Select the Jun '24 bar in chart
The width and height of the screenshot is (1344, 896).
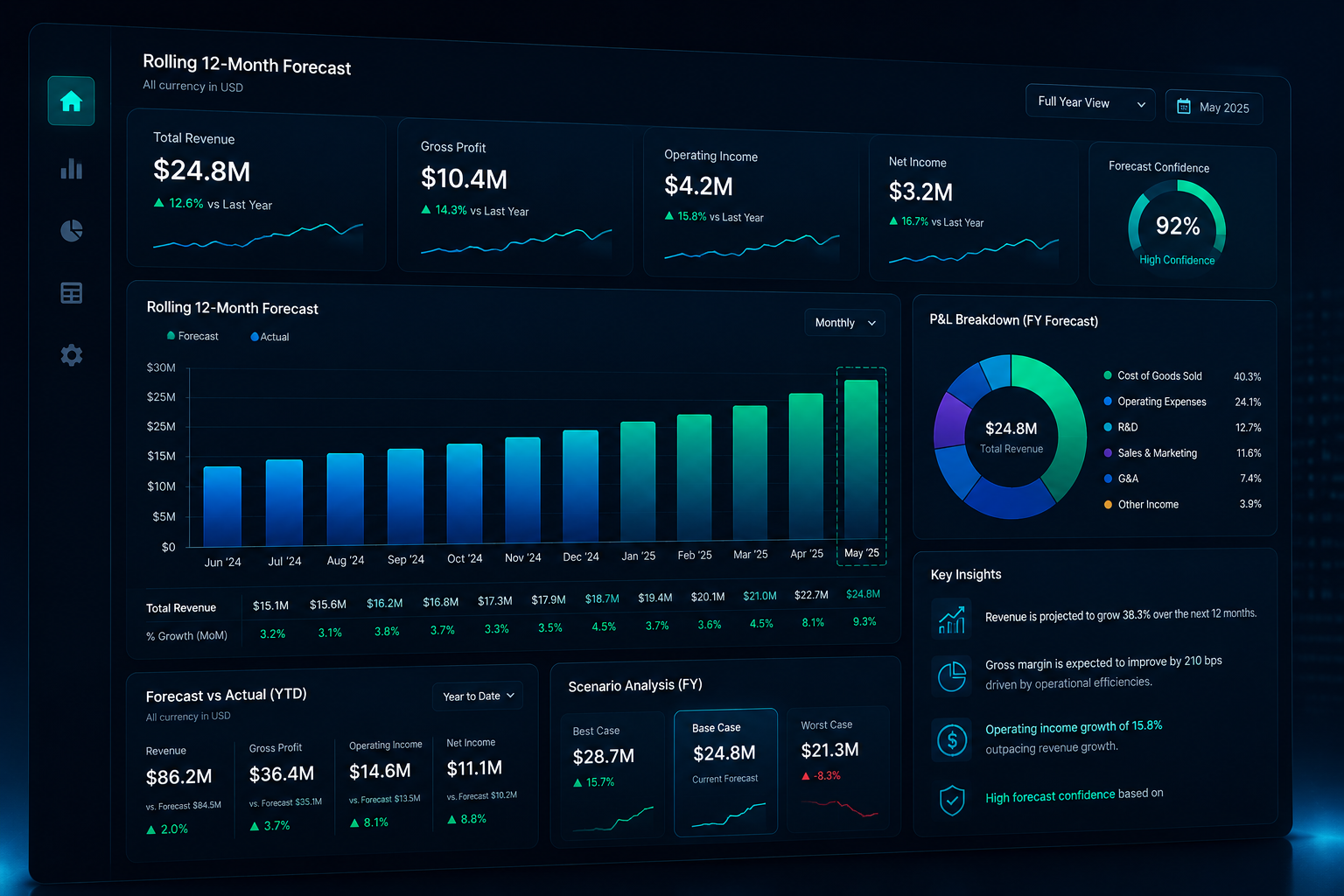click(x=222, y=506)
